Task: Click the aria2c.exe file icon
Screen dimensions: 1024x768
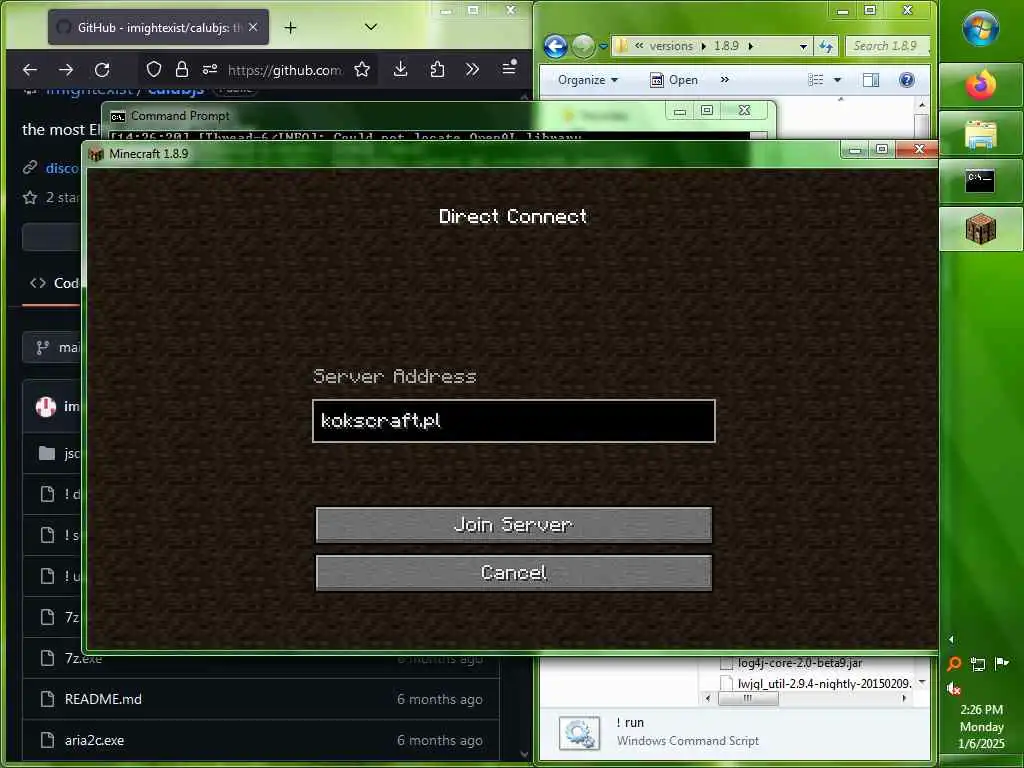Action: click(47, 740)
